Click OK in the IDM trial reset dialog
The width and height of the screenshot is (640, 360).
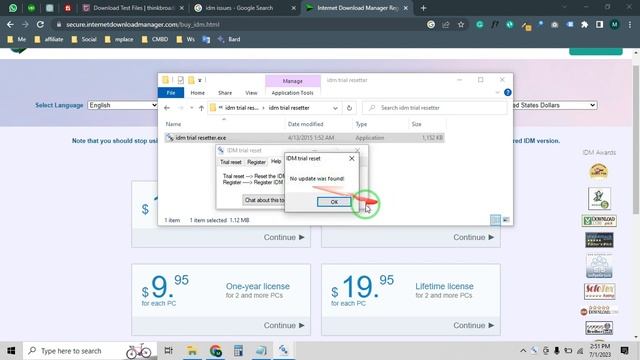coord(334,202)
